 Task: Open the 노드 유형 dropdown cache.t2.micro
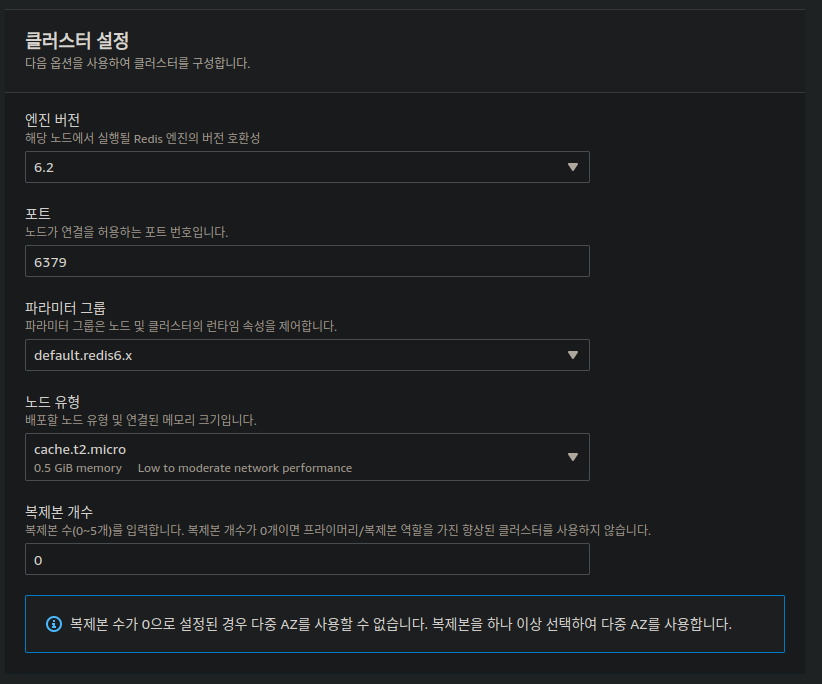click(x=307, y=457)
